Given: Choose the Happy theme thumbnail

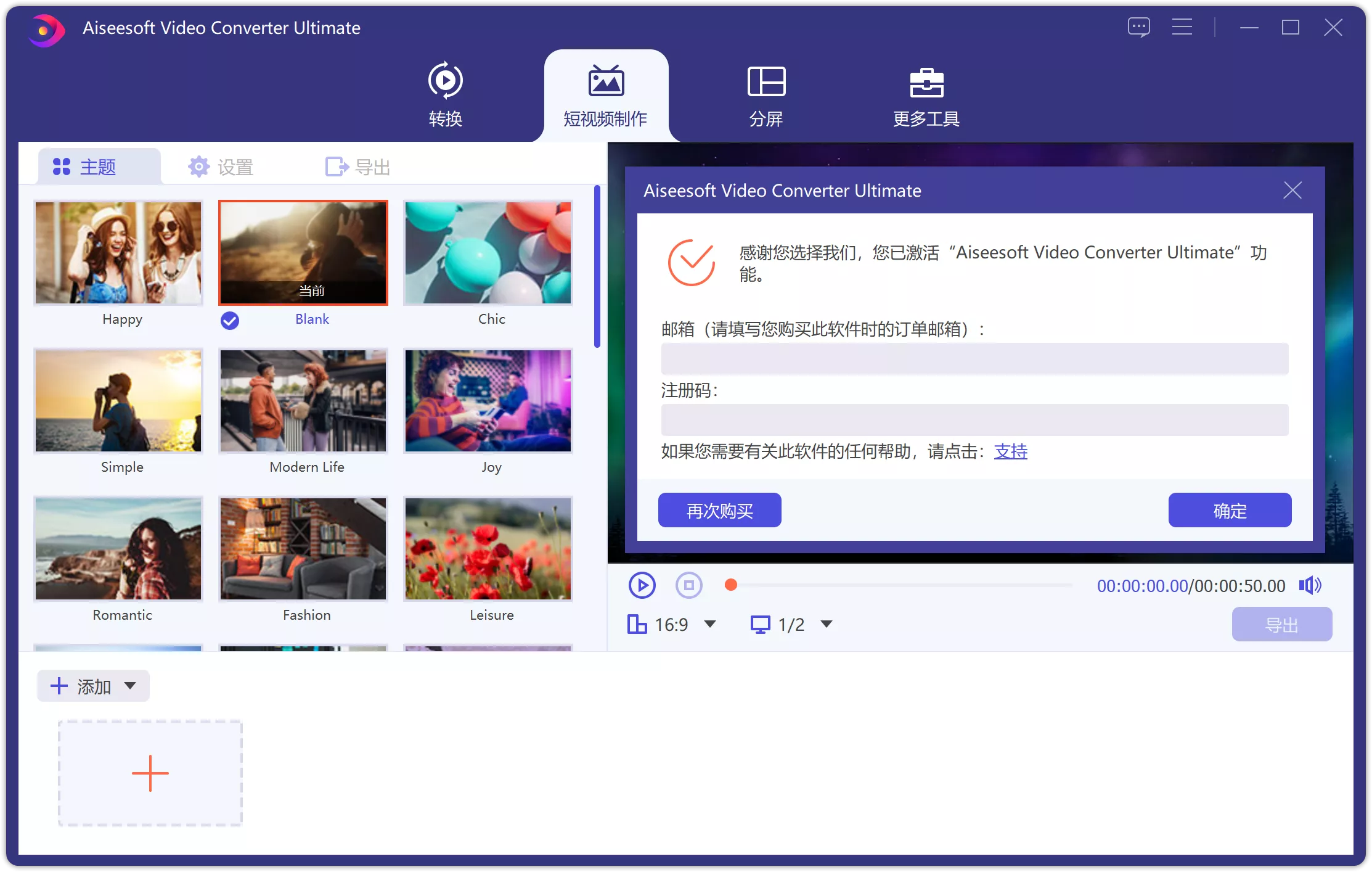Looking at the screenshot, I should tap(118, 253).
